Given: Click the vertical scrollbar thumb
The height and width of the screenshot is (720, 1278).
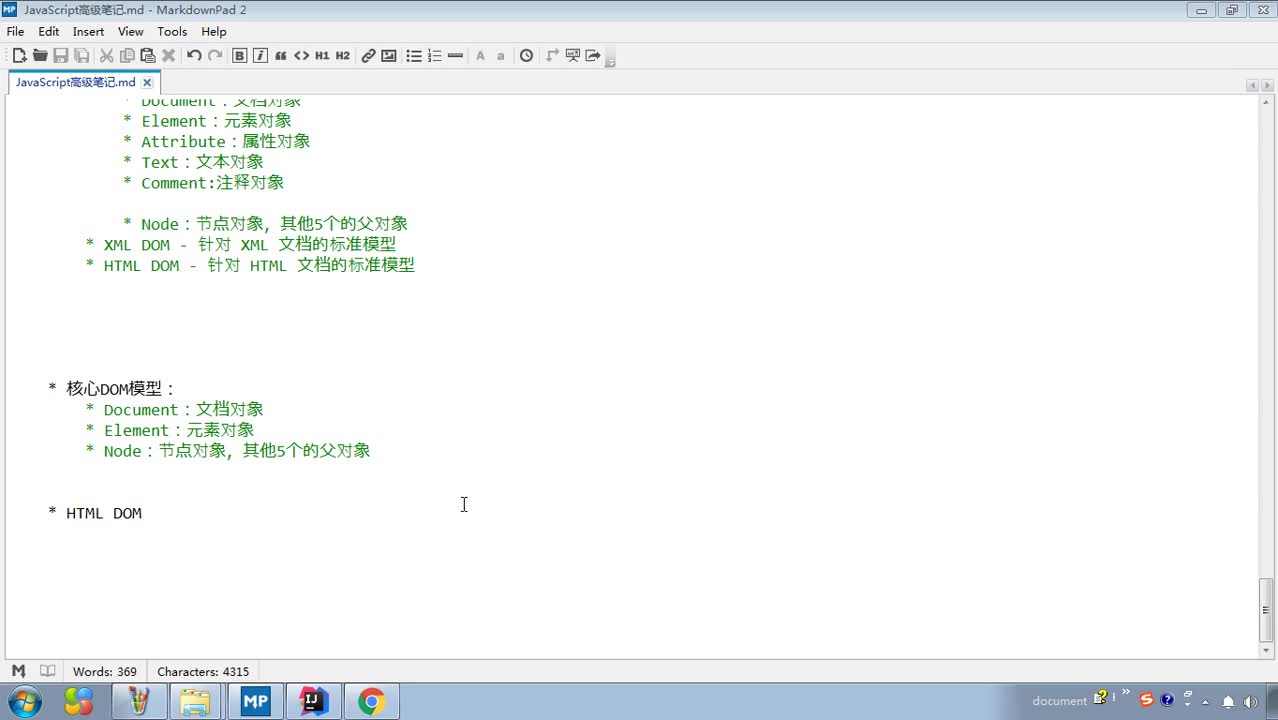Looking at the screenshot, I should [x=1267, y=610].
